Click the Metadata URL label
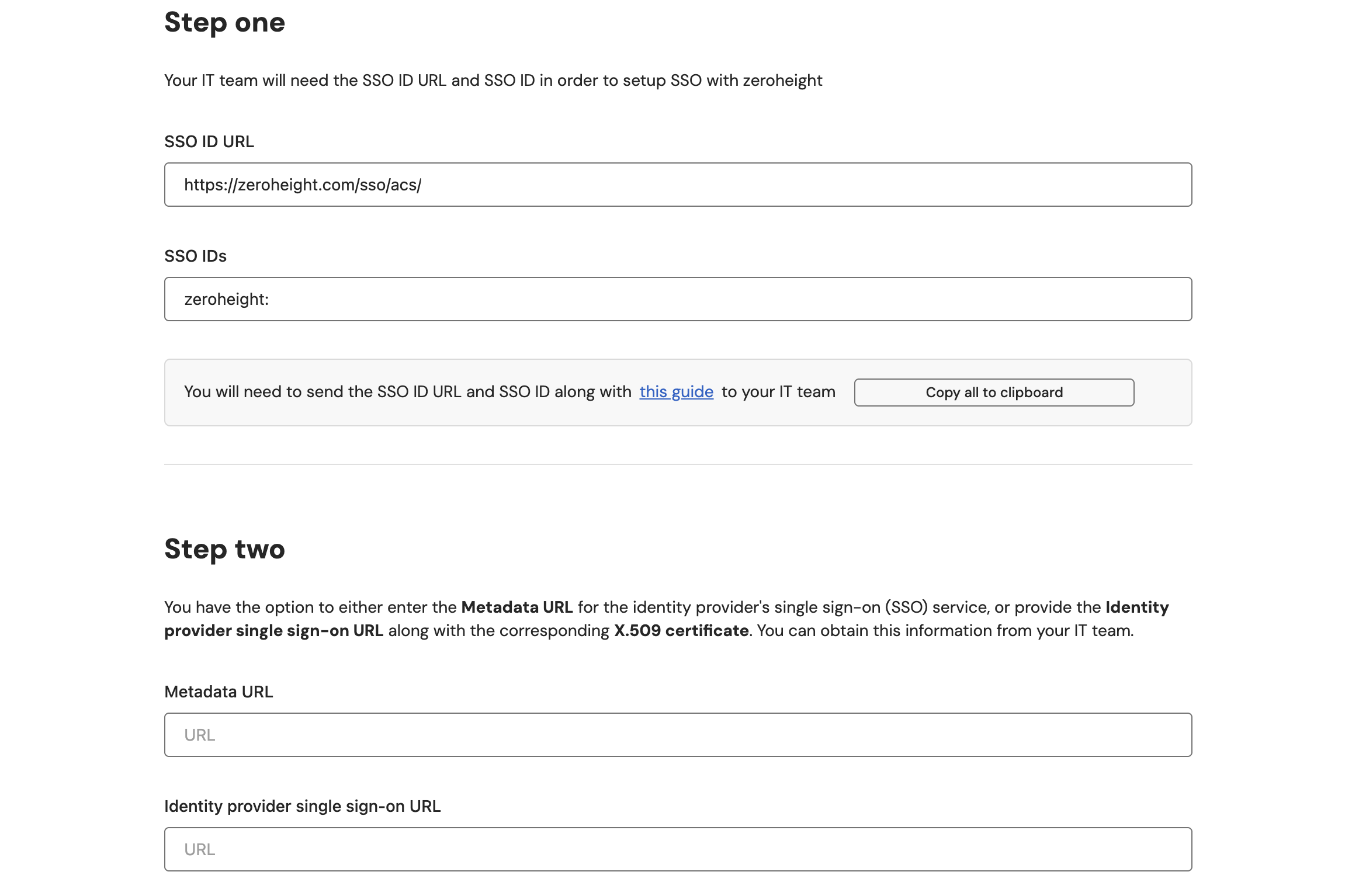 (x=218, y=692)
